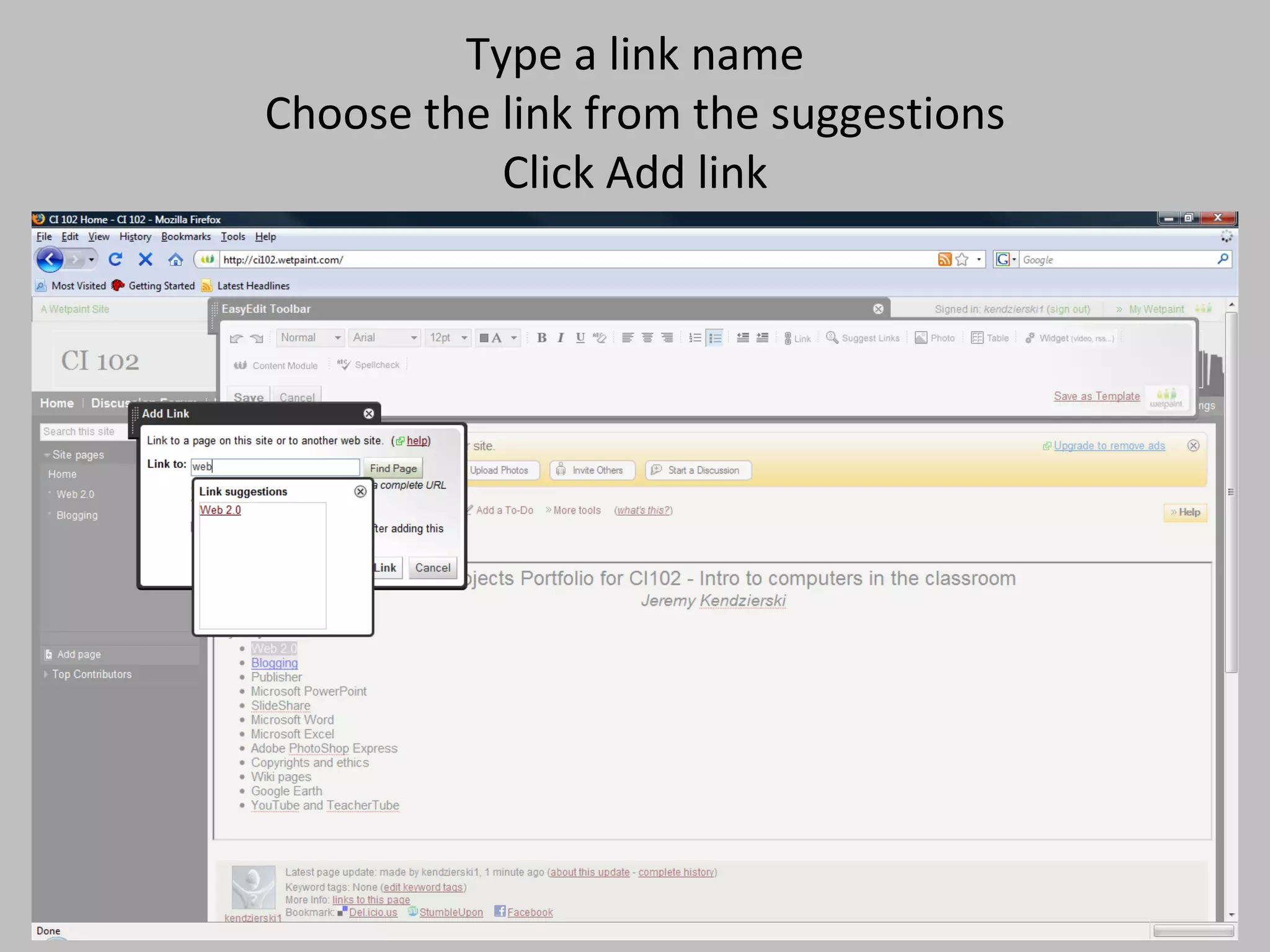The width and height of the screenshot is (1270, 952).
Task: Click the Upgrade to remove ads link
Action: pyautogui.click(x=1109, y=446)
